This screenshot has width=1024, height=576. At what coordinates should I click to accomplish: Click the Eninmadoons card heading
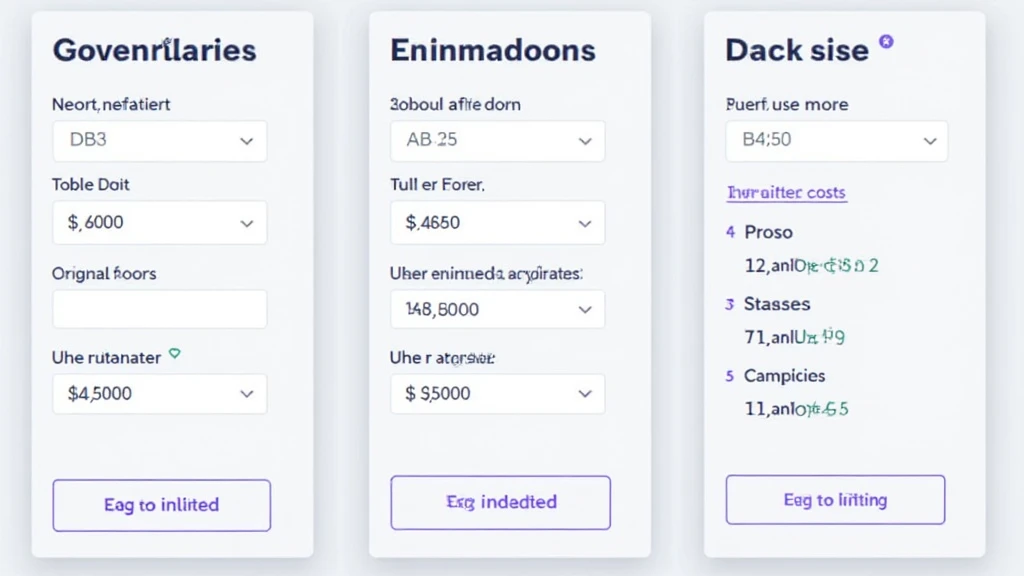tap(493, 50)
